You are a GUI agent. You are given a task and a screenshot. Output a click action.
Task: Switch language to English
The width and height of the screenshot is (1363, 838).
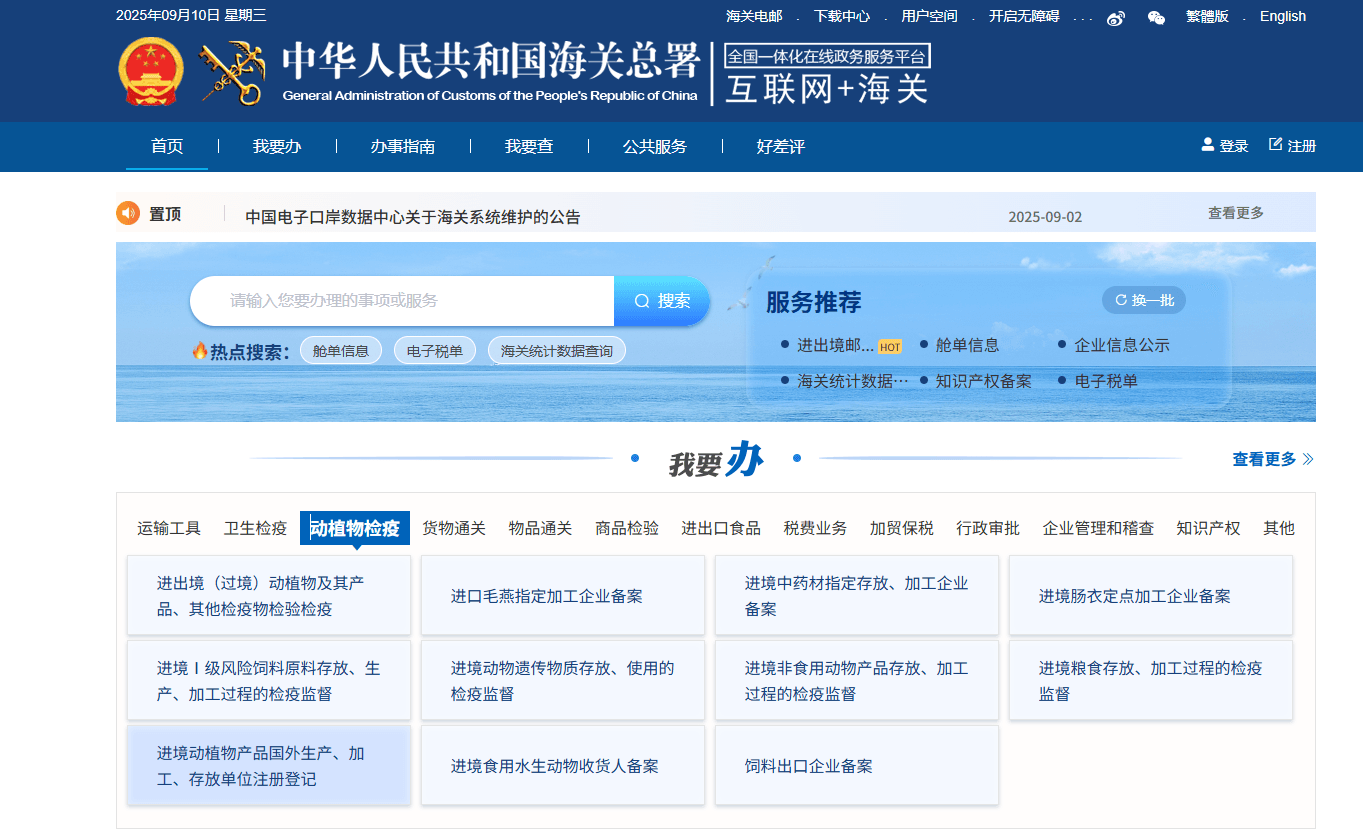click(1282, 16)
